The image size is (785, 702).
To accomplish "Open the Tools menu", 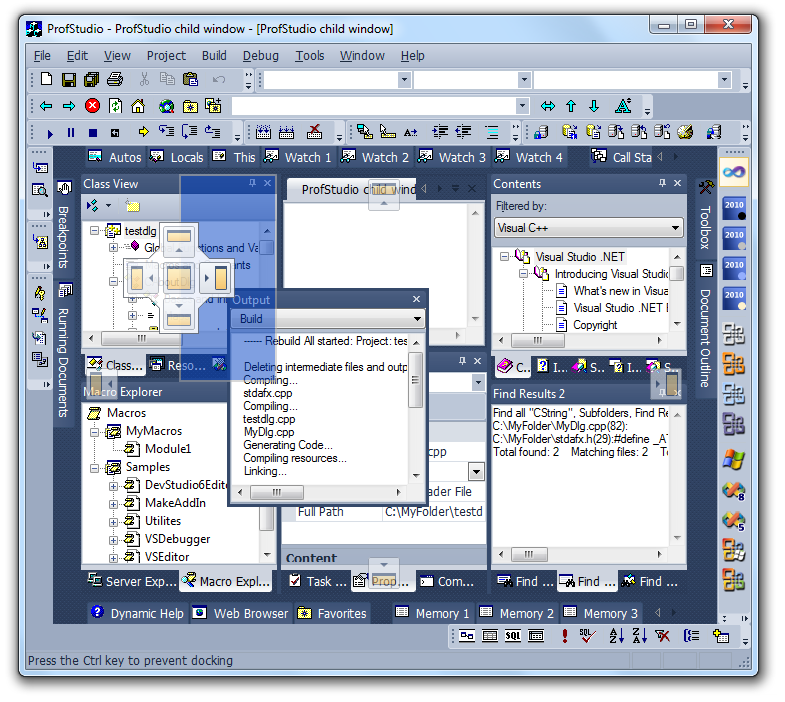I will pyautogui.click(x=309, y=56).
